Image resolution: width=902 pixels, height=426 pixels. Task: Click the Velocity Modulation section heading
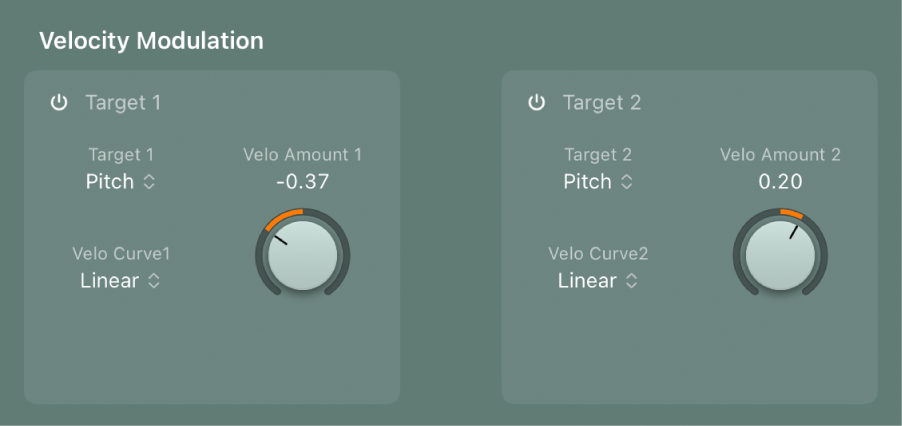click(151, 41)
